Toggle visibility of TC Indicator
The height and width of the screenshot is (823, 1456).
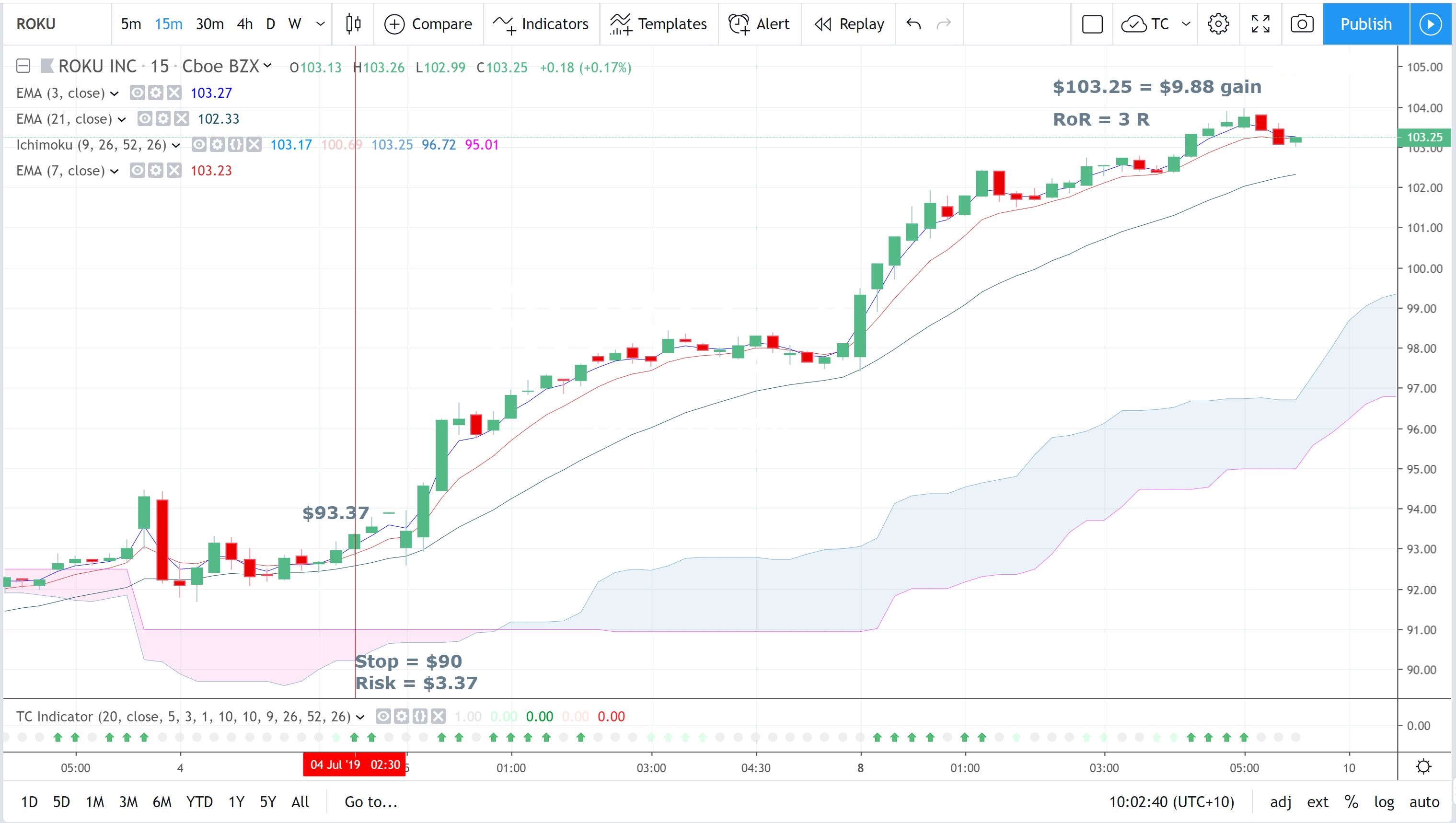[383, 717]
